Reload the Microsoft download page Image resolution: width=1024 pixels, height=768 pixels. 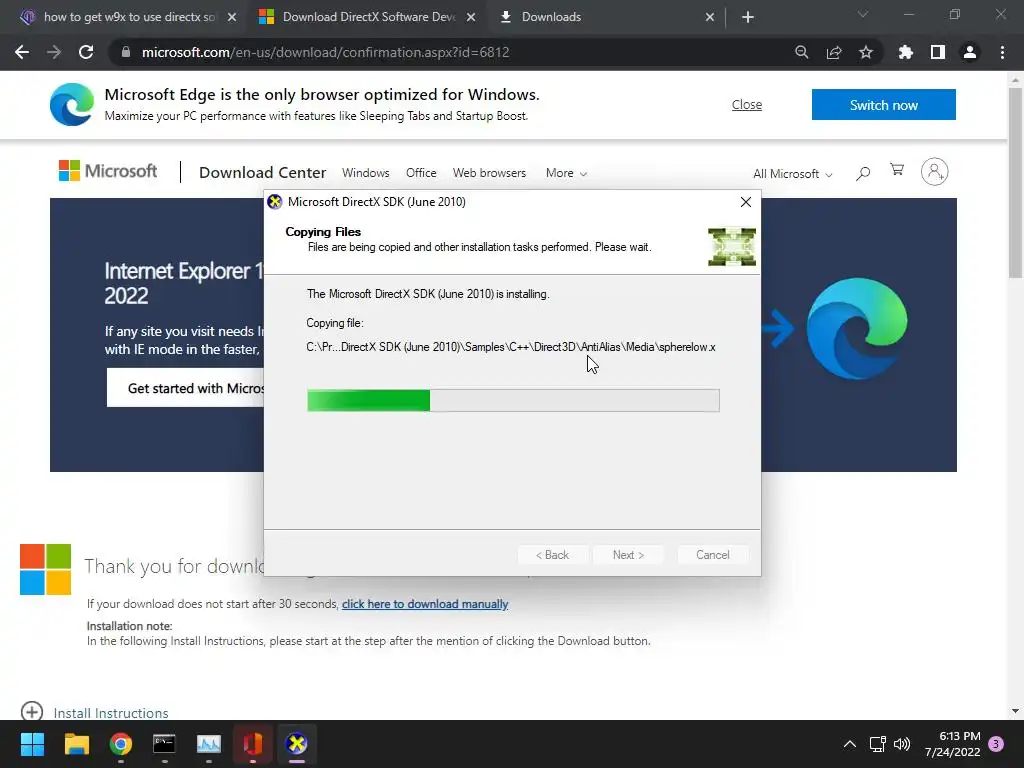(86, 52)
